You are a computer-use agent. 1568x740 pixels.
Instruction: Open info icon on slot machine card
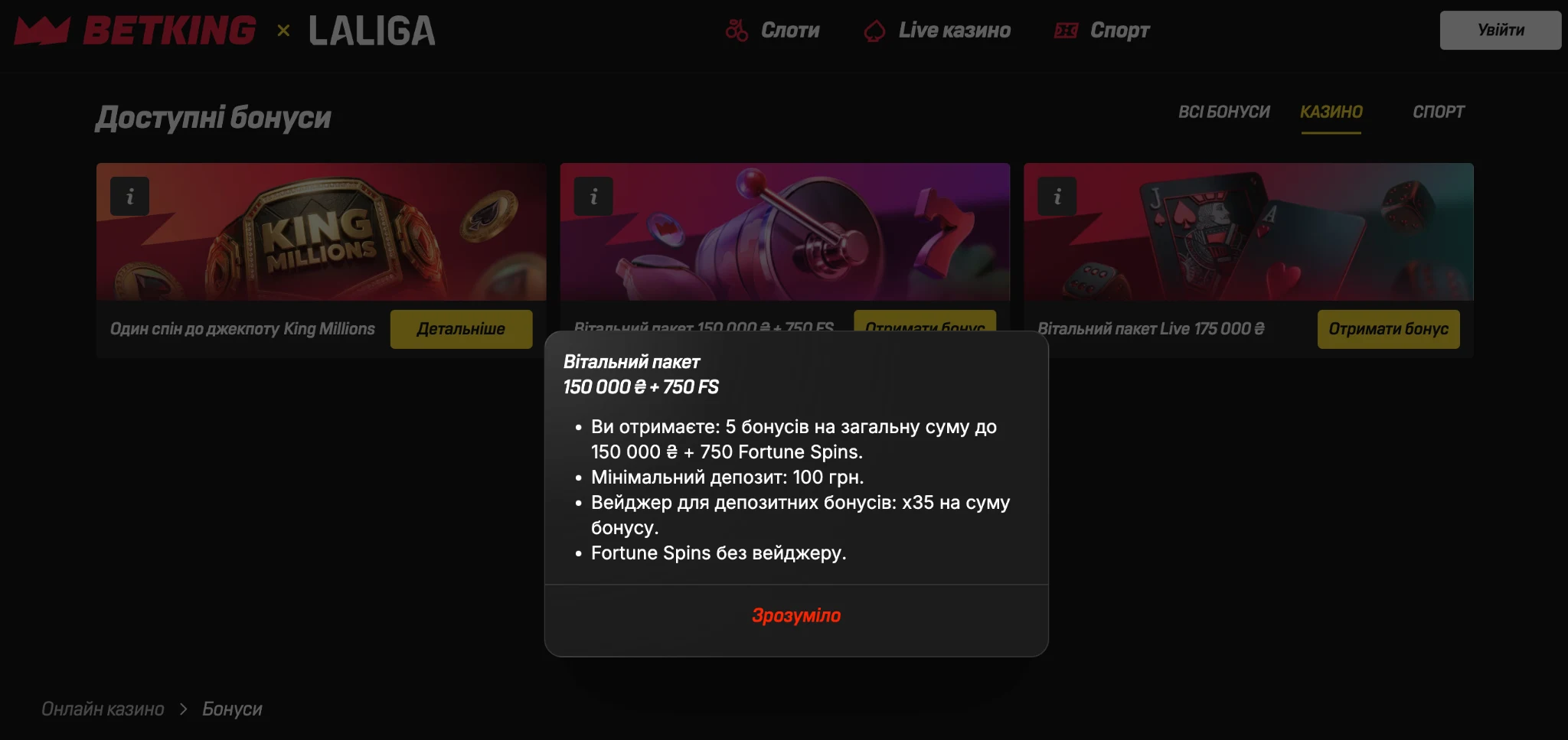click(x=593, y=197)
